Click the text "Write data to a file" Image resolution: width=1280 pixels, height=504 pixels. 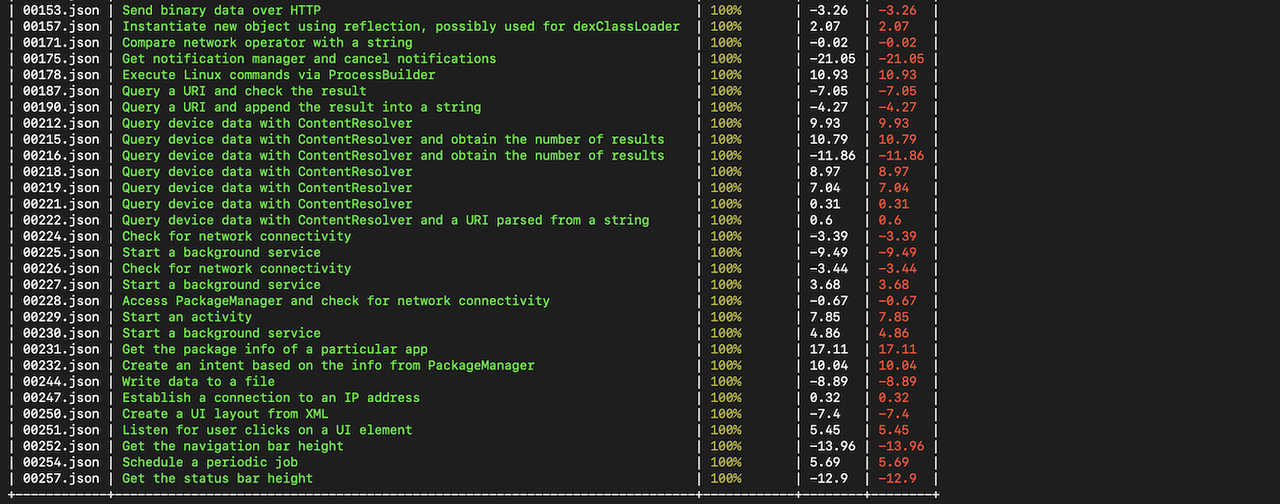tap(198, 381)
